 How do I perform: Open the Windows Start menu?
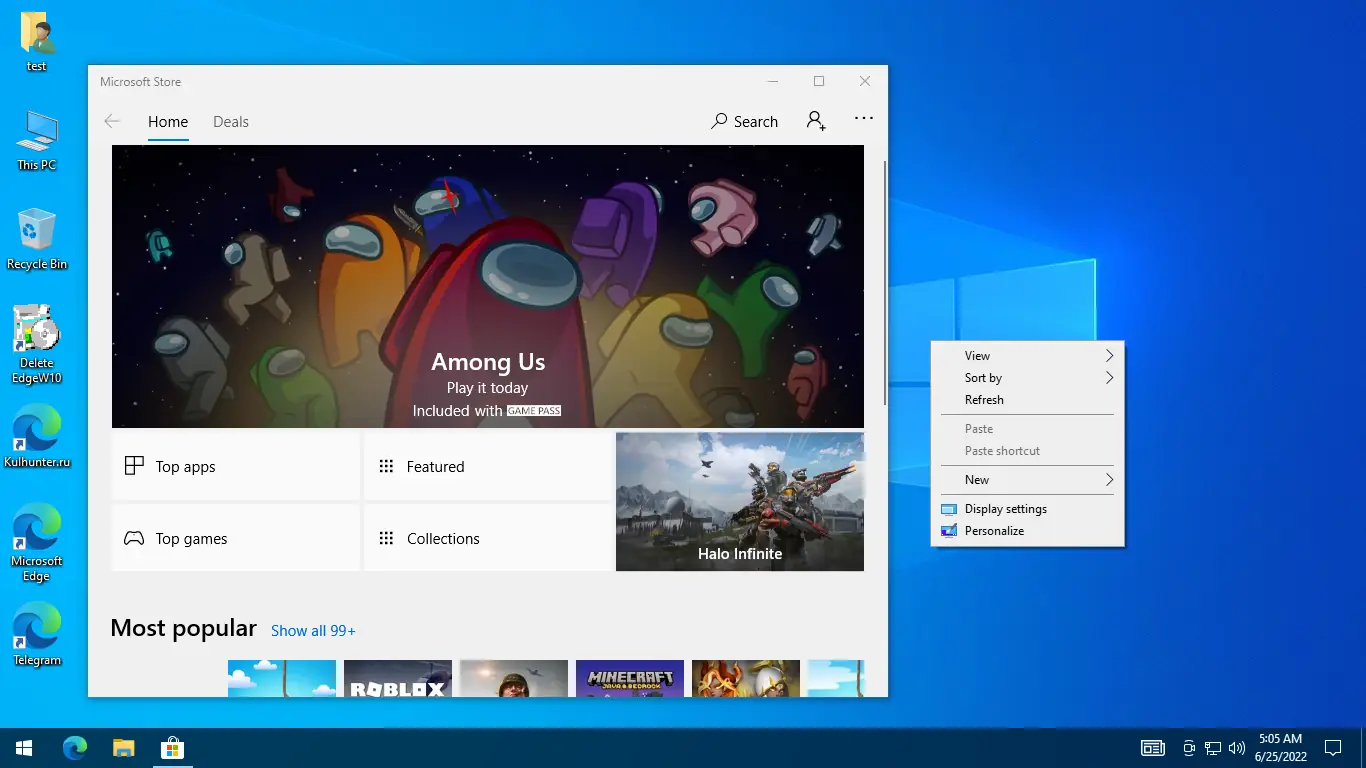tap(24, 748)
